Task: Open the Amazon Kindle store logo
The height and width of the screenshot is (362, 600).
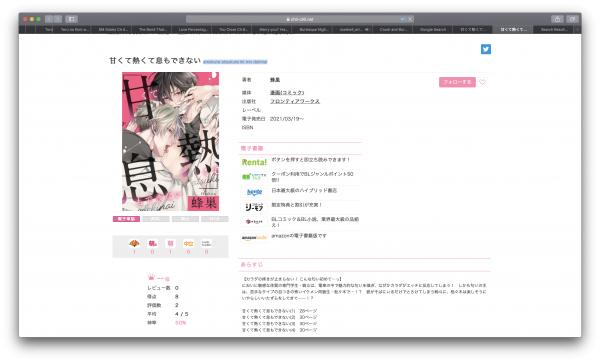Action: pyautogui.click(x=254, y=238)
